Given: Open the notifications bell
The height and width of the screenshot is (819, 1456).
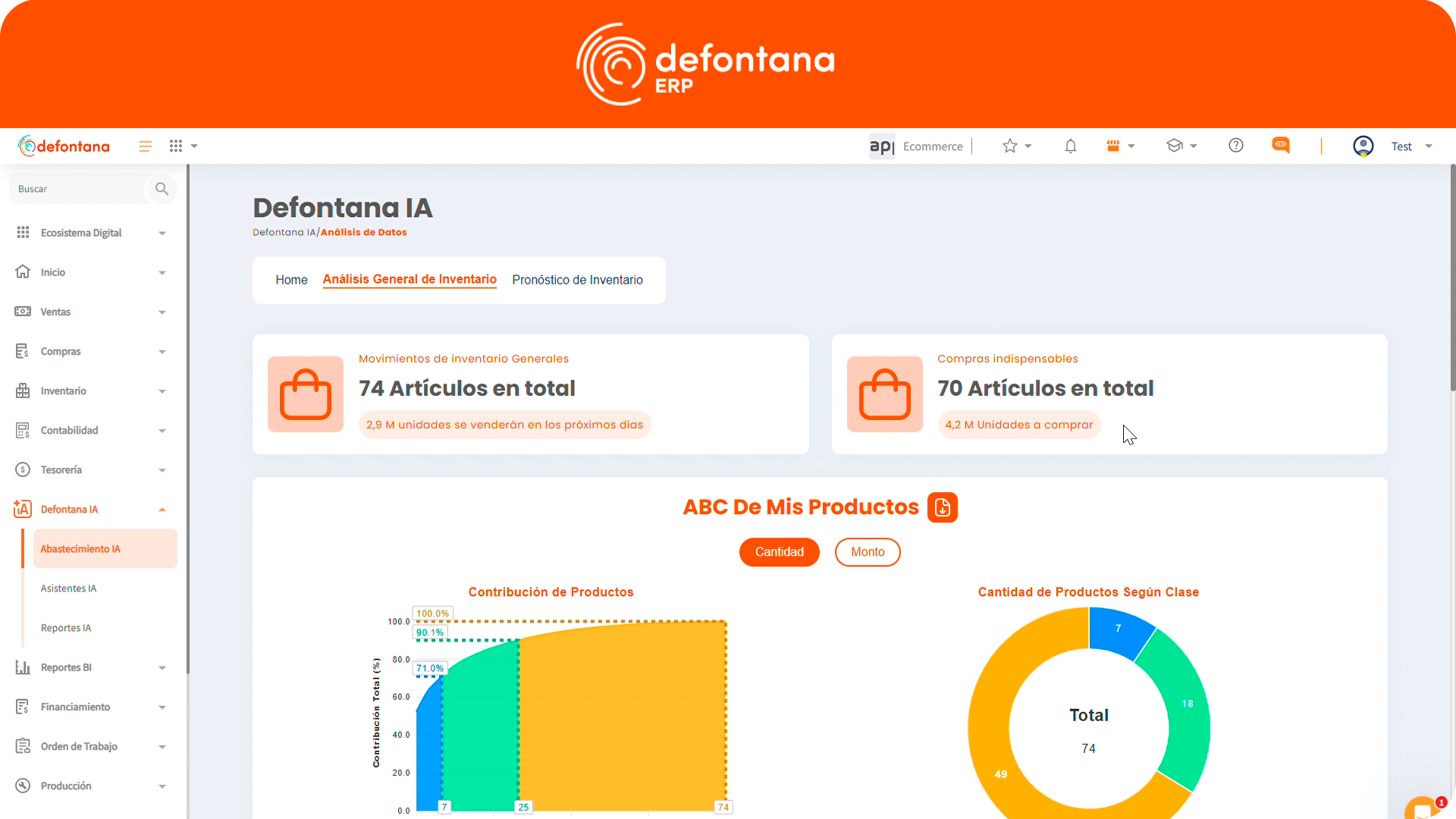Looking at the screenshot, I should pyautogui.click(x=1071, y=146).
